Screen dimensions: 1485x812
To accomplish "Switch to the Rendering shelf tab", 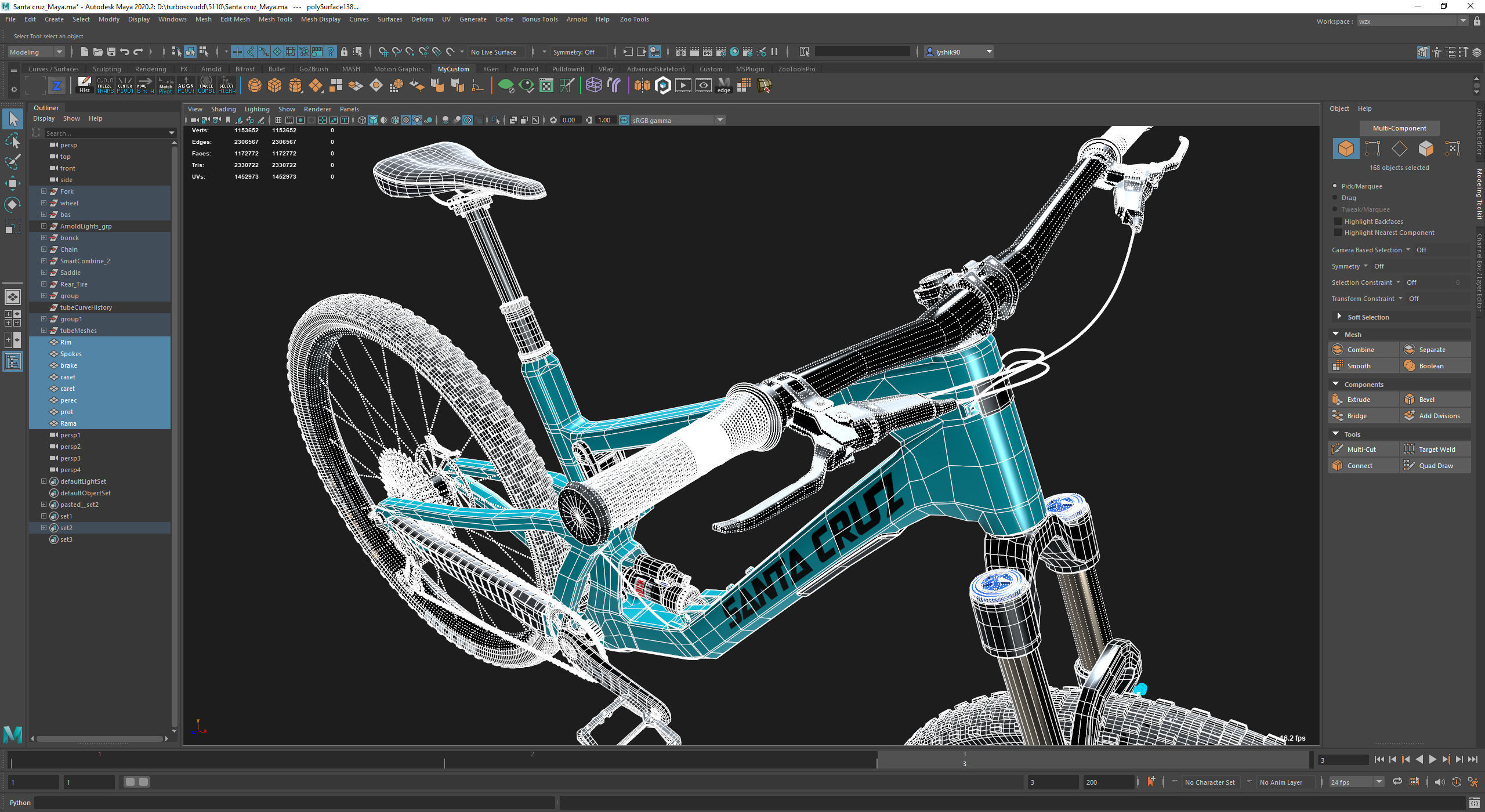I will 150,69.
